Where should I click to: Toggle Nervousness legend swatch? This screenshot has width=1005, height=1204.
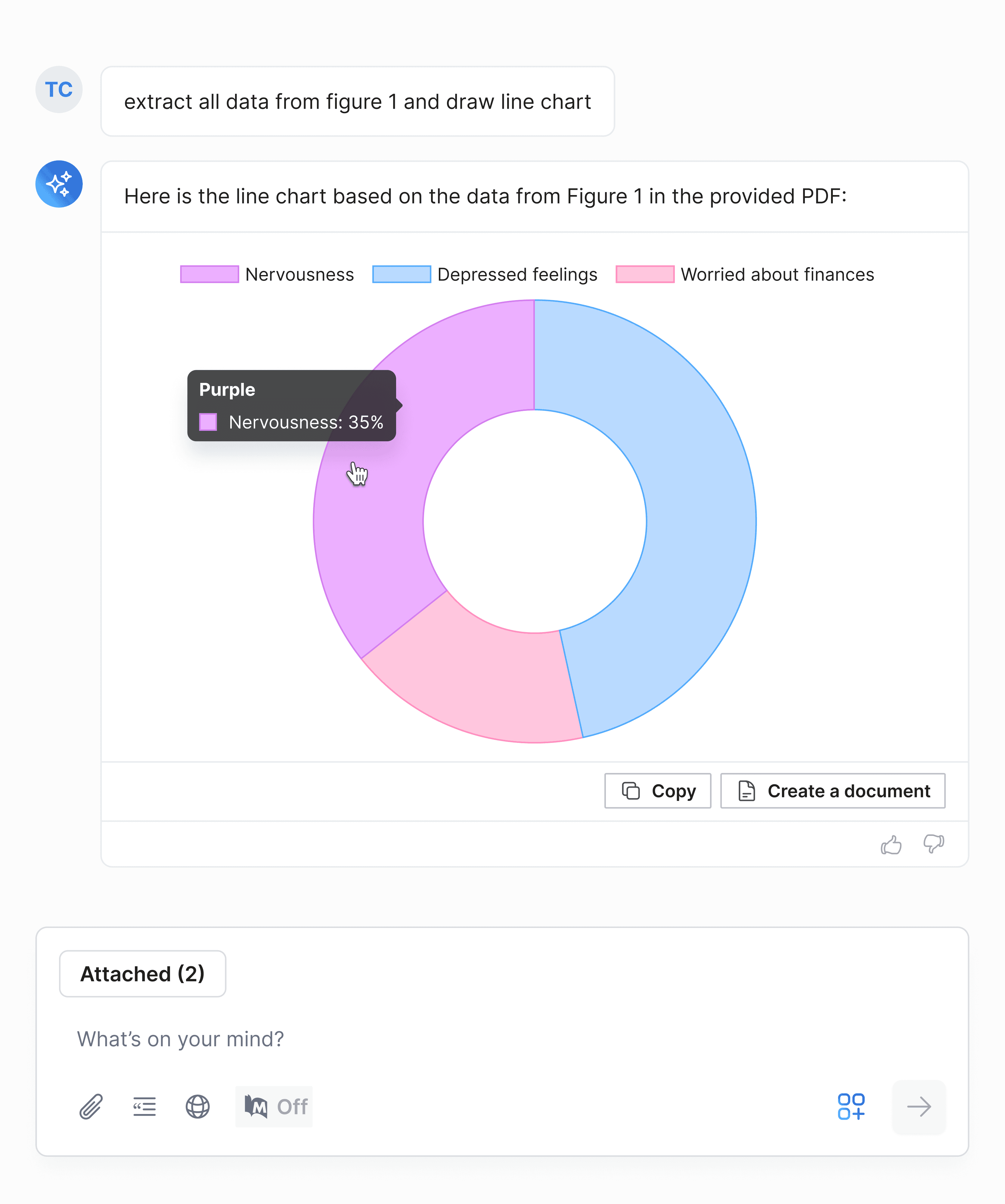click(x=209, y=274)
